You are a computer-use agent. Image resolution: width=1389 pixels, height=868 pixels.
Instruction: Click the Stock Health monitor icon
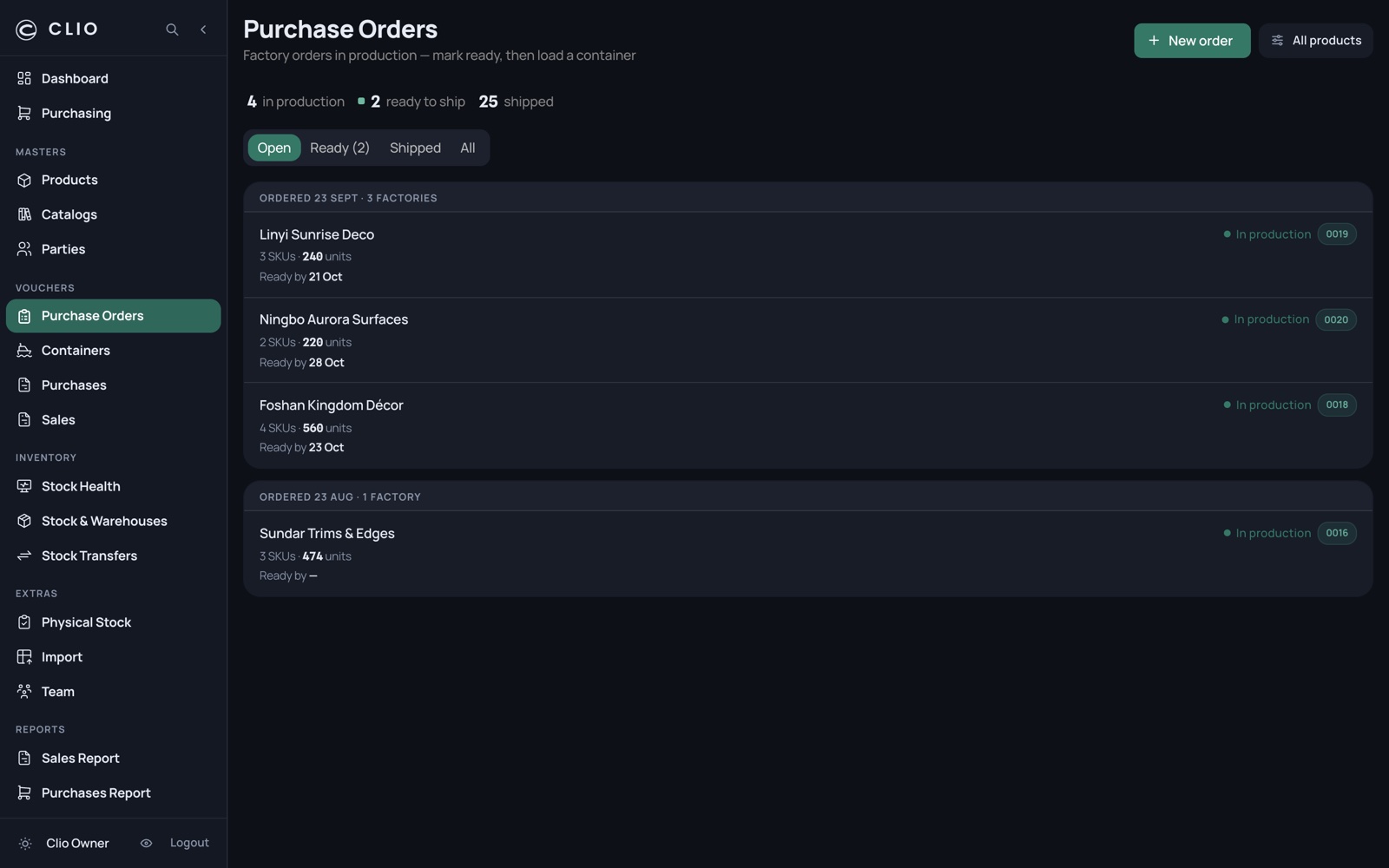pyautogui.click(x=24, y=487)
